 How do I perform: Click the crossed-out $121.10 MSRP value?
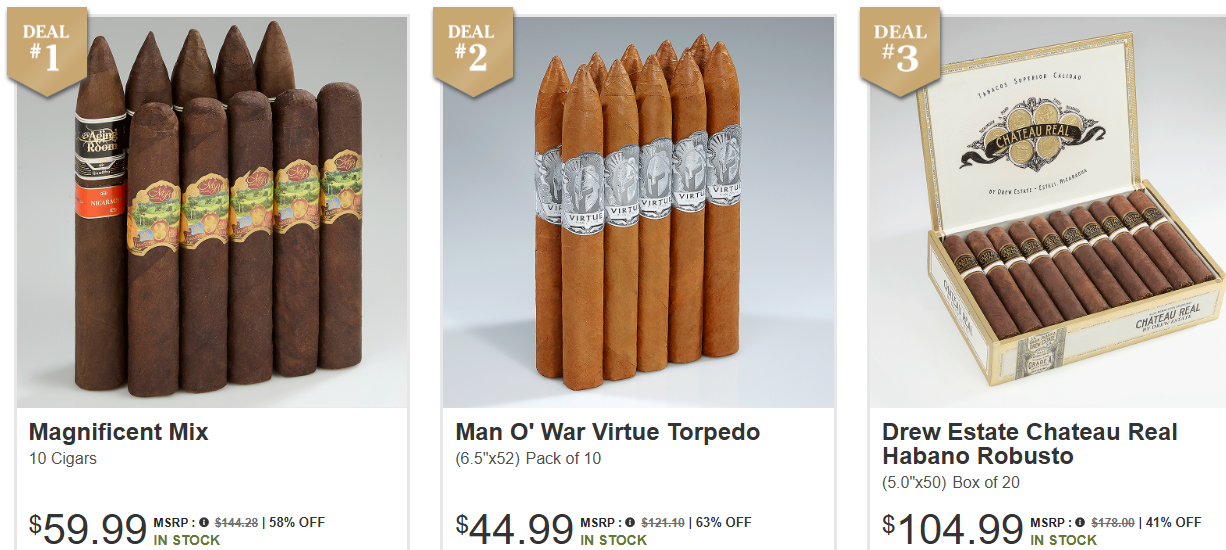point(663,522)
